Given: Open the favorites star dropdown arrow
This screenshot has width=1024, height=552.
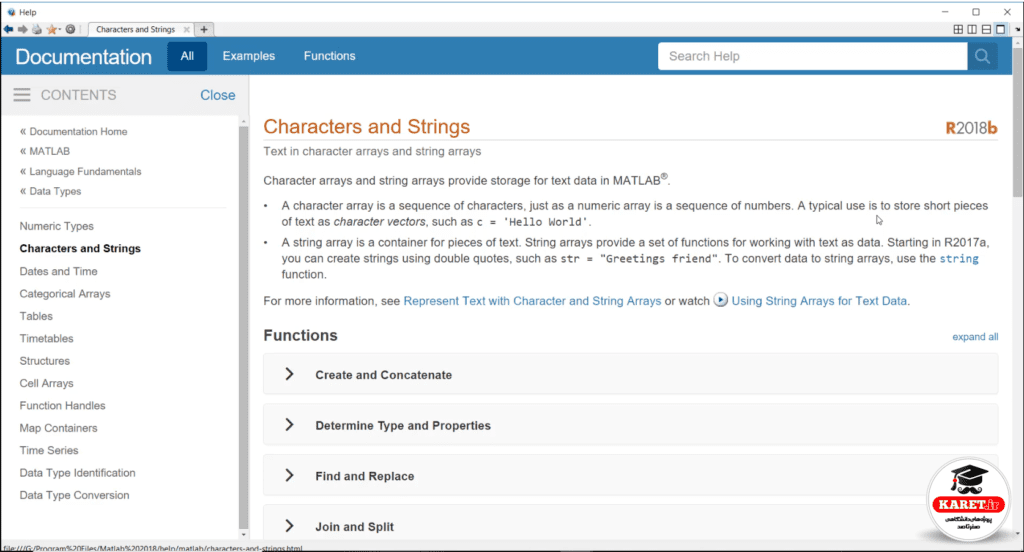Looking at the screenshot, I should click(x=59, y=29).
